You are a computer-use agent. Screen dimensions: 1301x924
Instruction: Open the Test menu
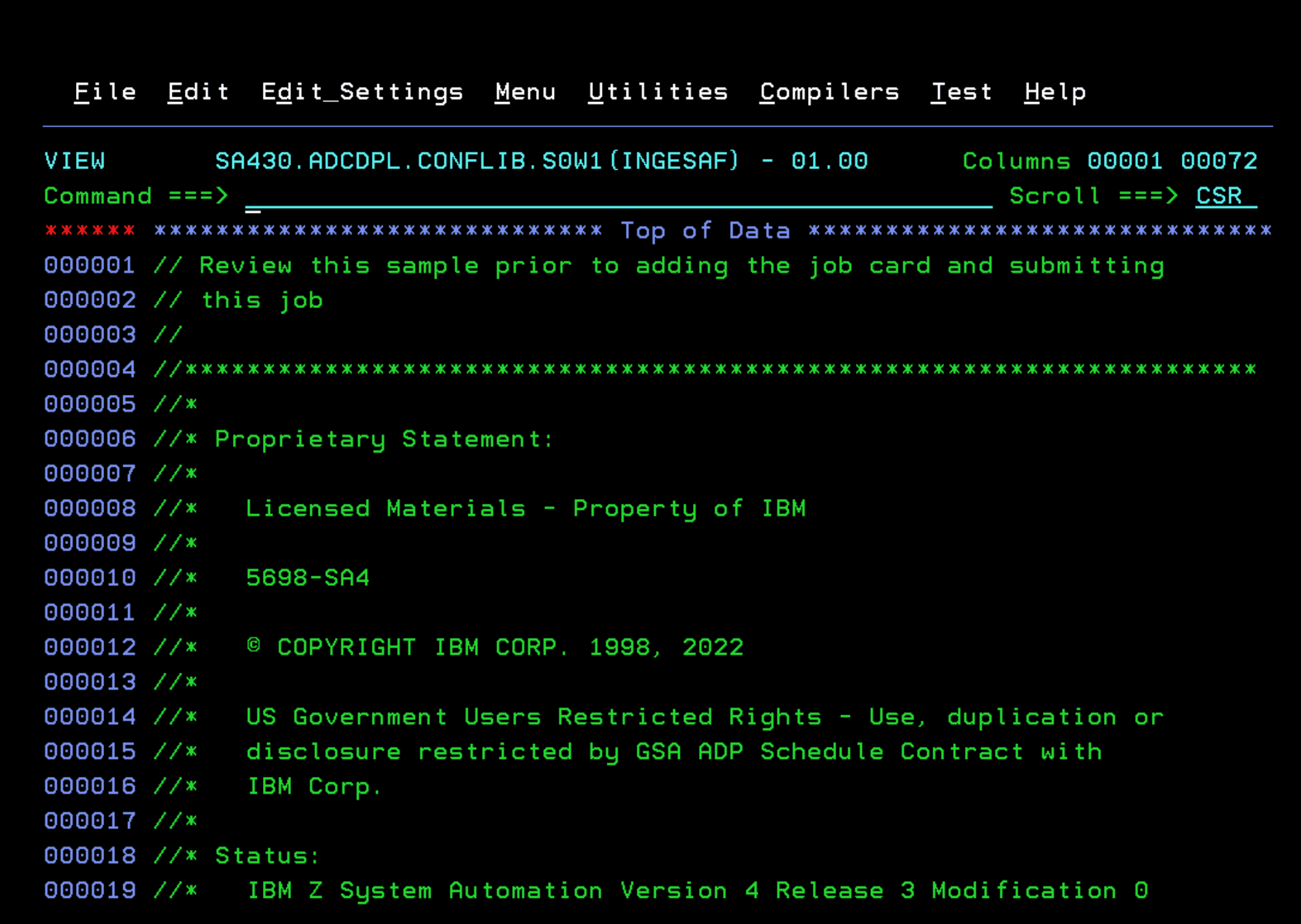pos(961,92)
